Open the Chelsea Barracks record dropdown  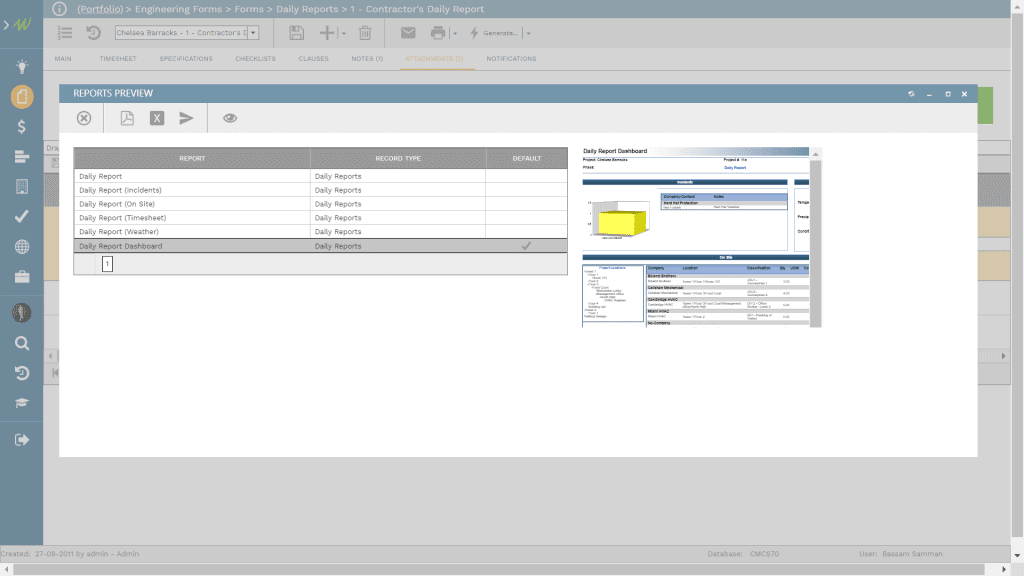(253, 33)
